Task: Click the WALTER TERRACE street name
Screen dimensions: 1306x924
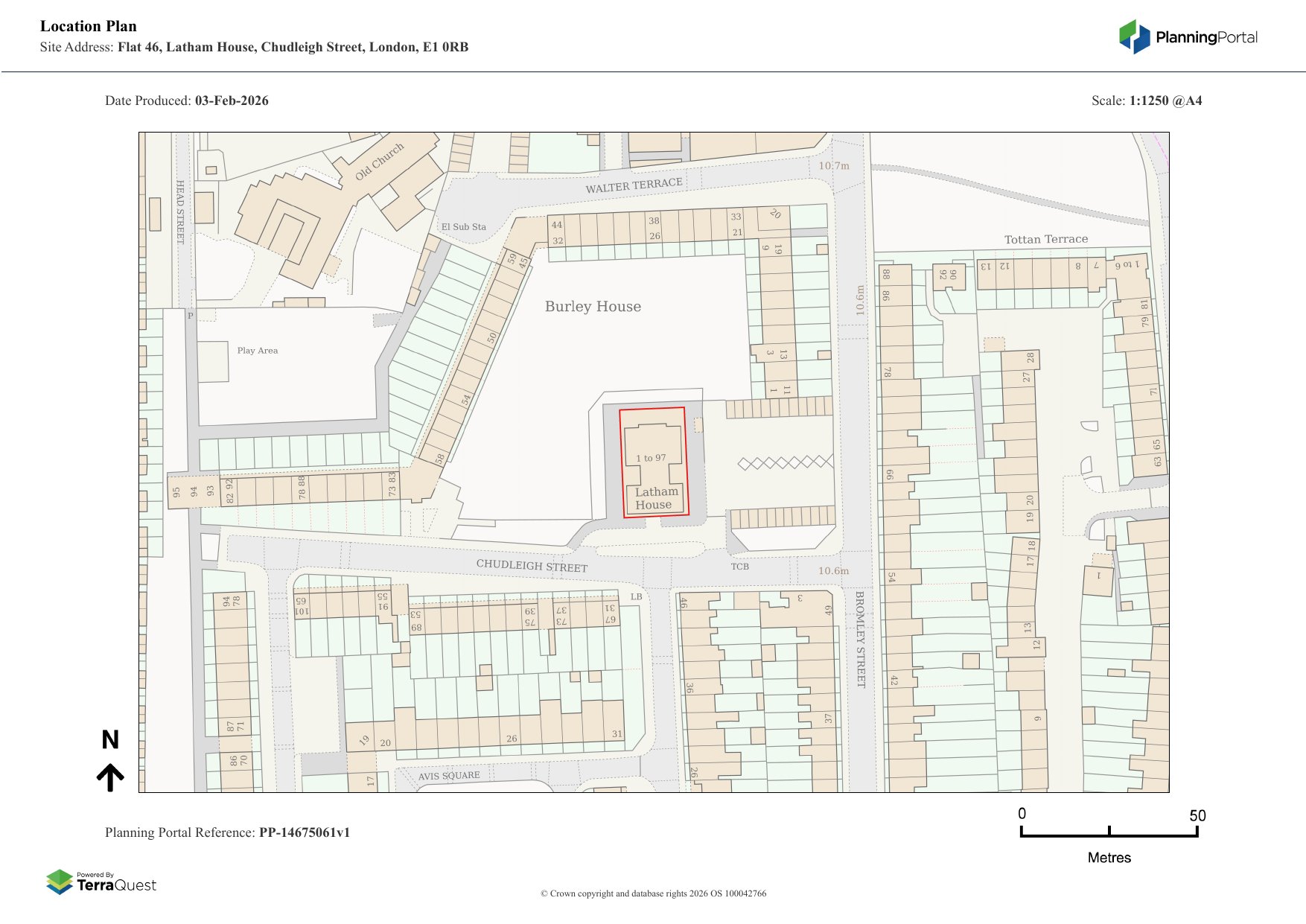Action: tap(634, 185)
